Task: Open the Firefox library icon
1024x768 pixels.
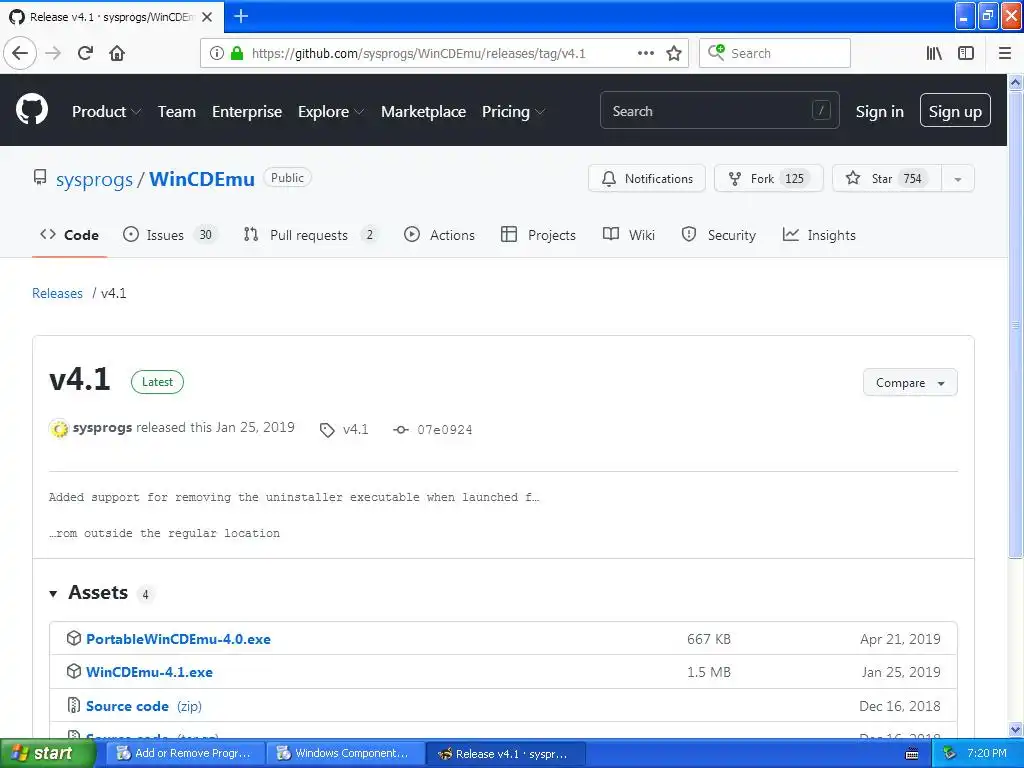Action: coord(934,53)
